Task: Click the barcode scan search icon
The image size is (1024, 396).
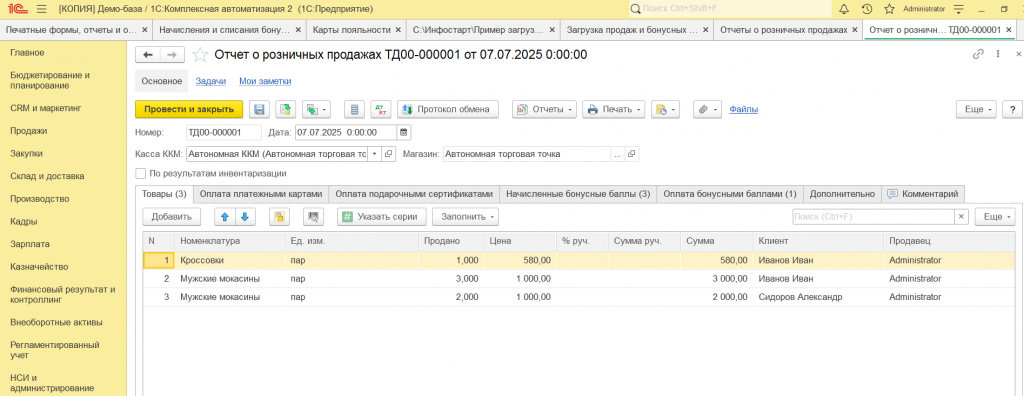Action: (314, 216)
